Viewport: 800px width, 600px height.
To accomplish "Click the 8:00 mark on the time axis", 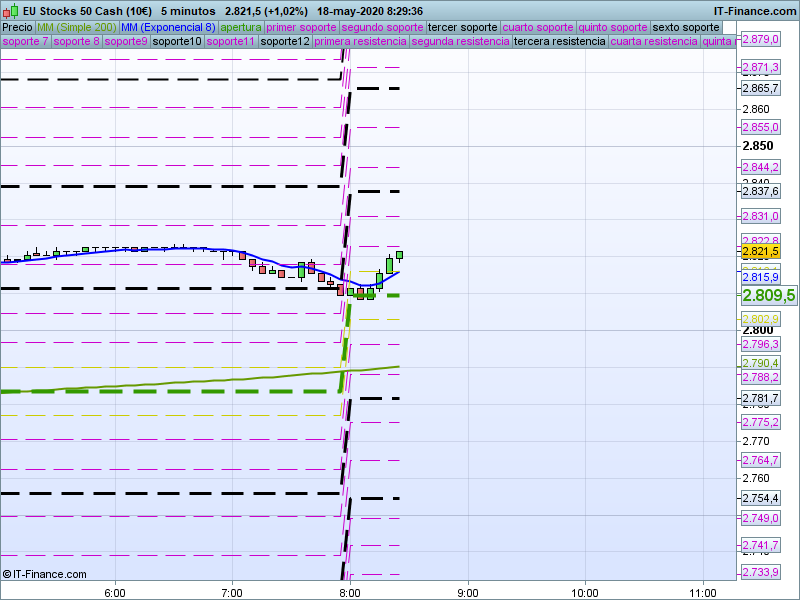I will click(349, 591).
